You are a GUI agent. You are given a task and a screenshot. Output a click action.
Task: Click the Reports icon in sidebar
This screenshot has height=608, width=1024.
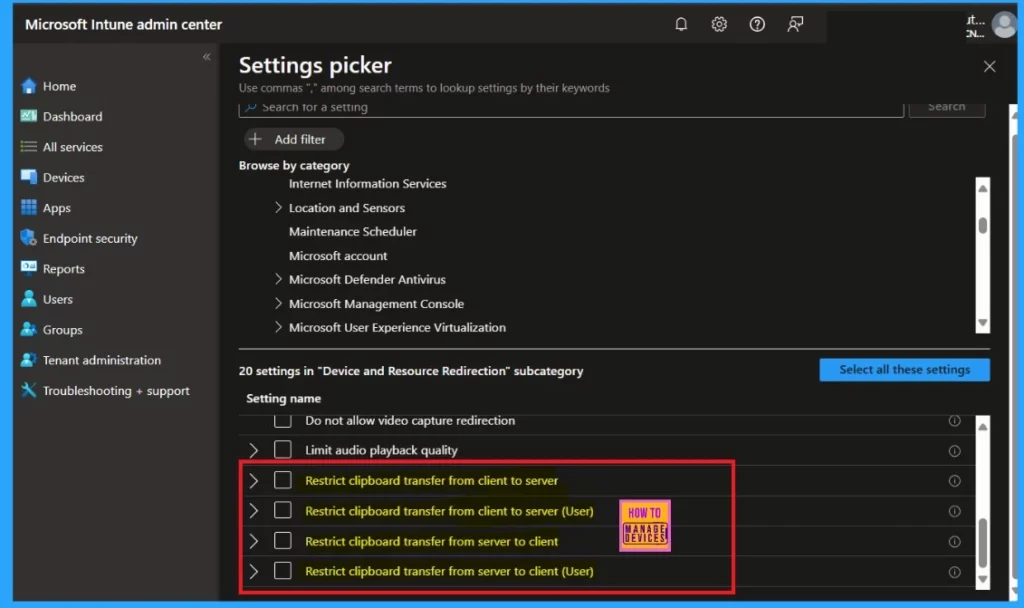pos(29,268)
